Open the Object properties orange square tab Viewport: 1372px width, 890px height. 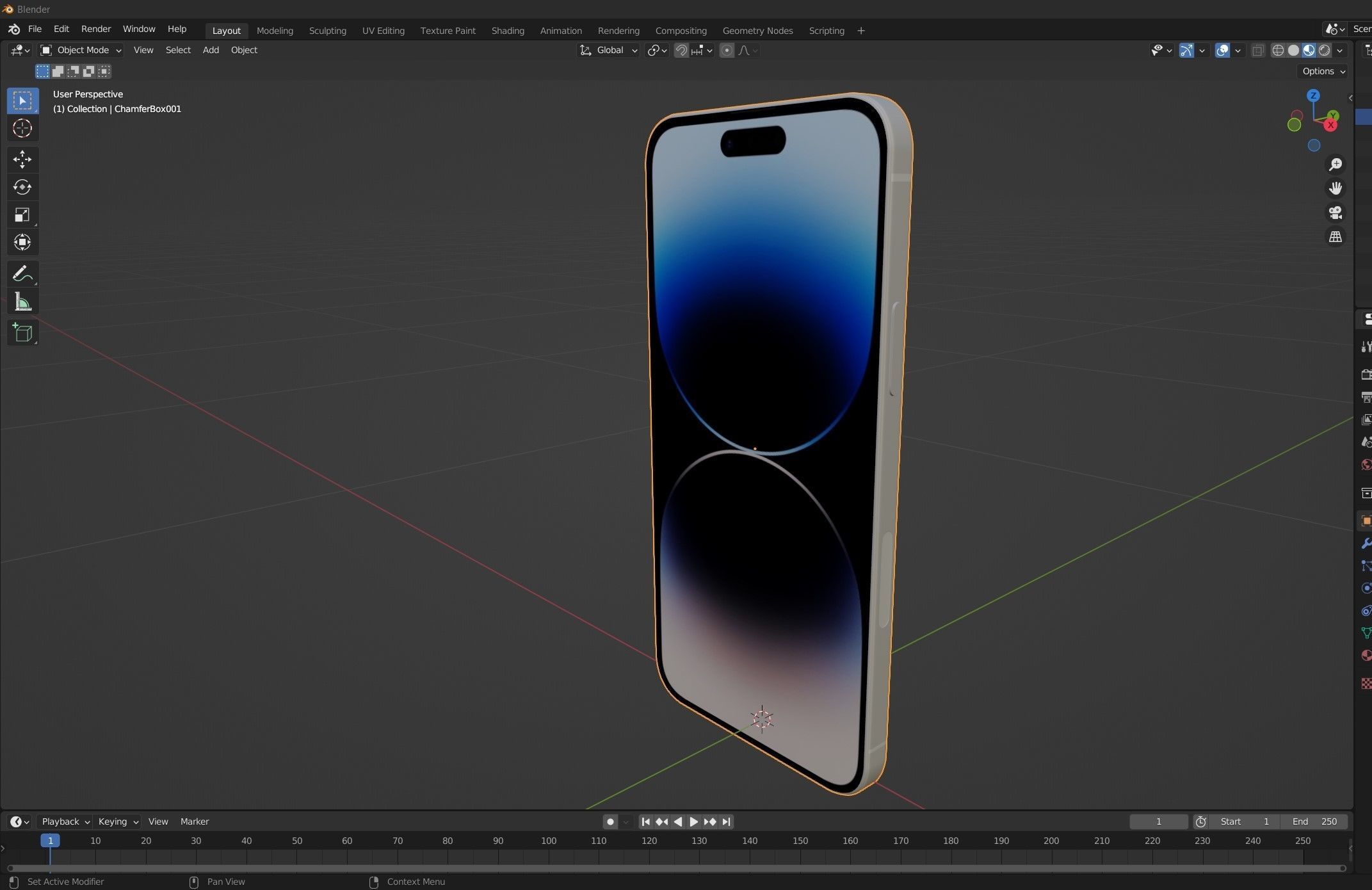click(x=1366, y=521)
